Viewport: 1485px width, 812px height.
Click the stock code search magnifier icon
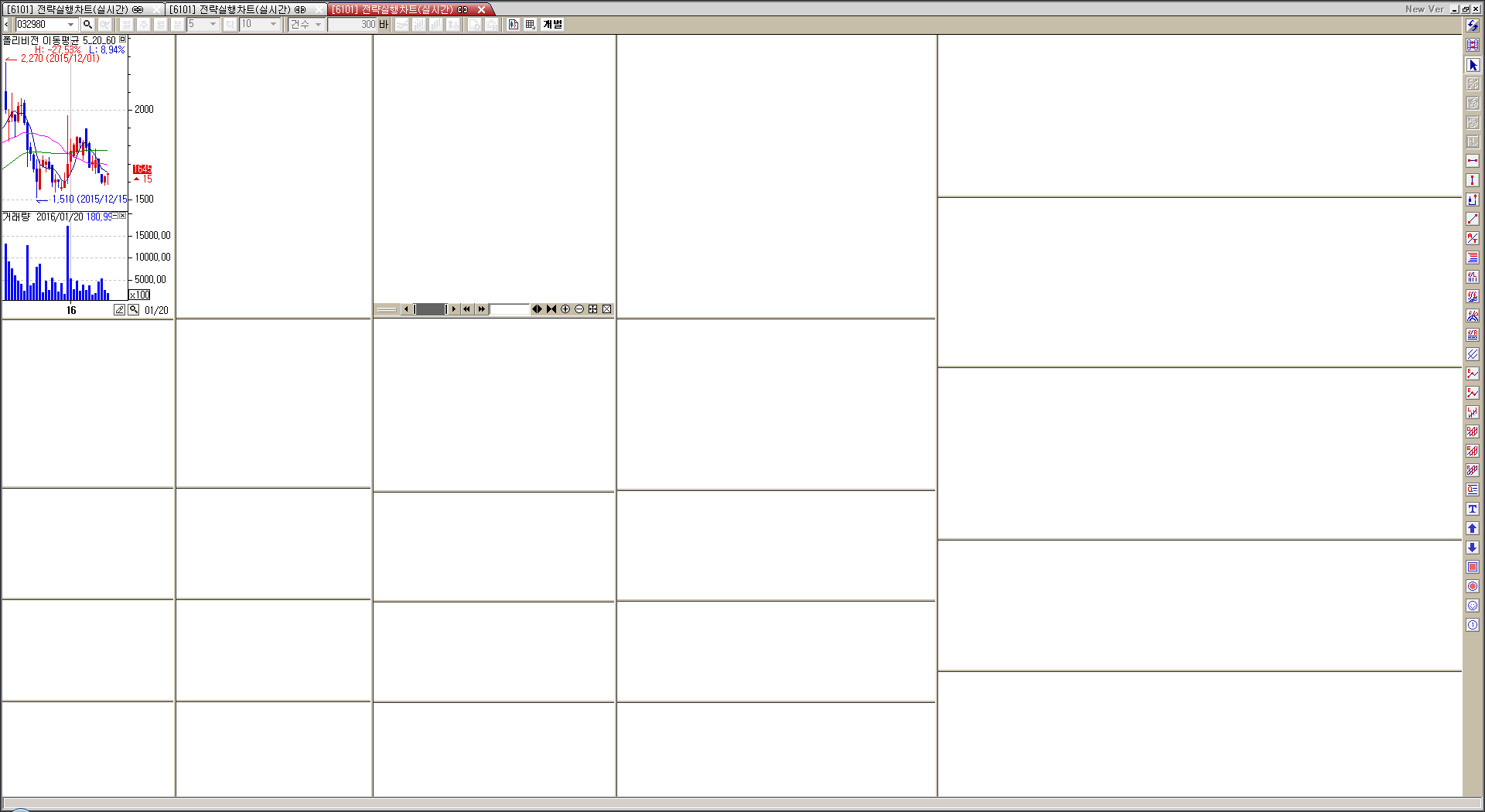87,25
